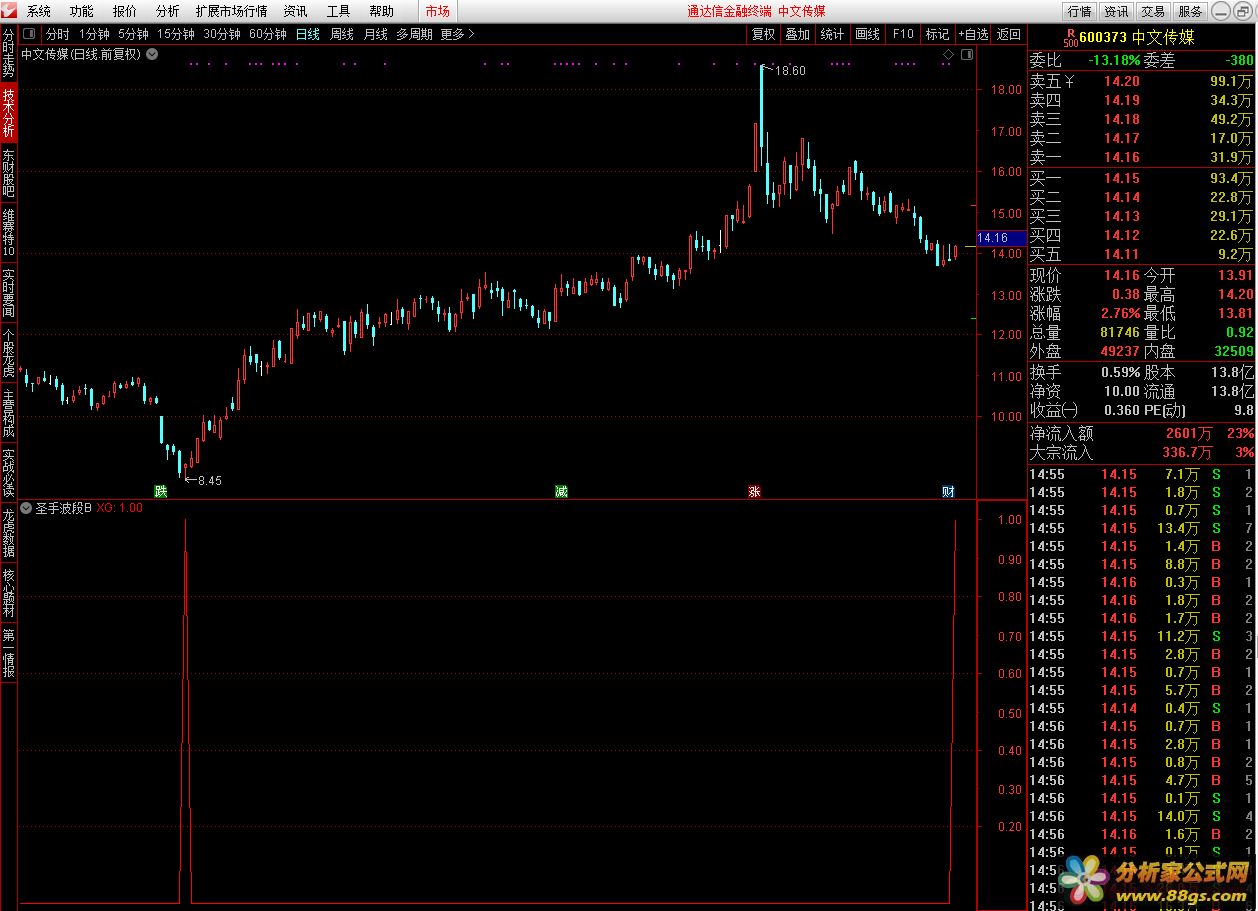This screenshot has height=911, width=1258.
Task: Click the R 500 badge beside 600373
Action: point(1070,37)
